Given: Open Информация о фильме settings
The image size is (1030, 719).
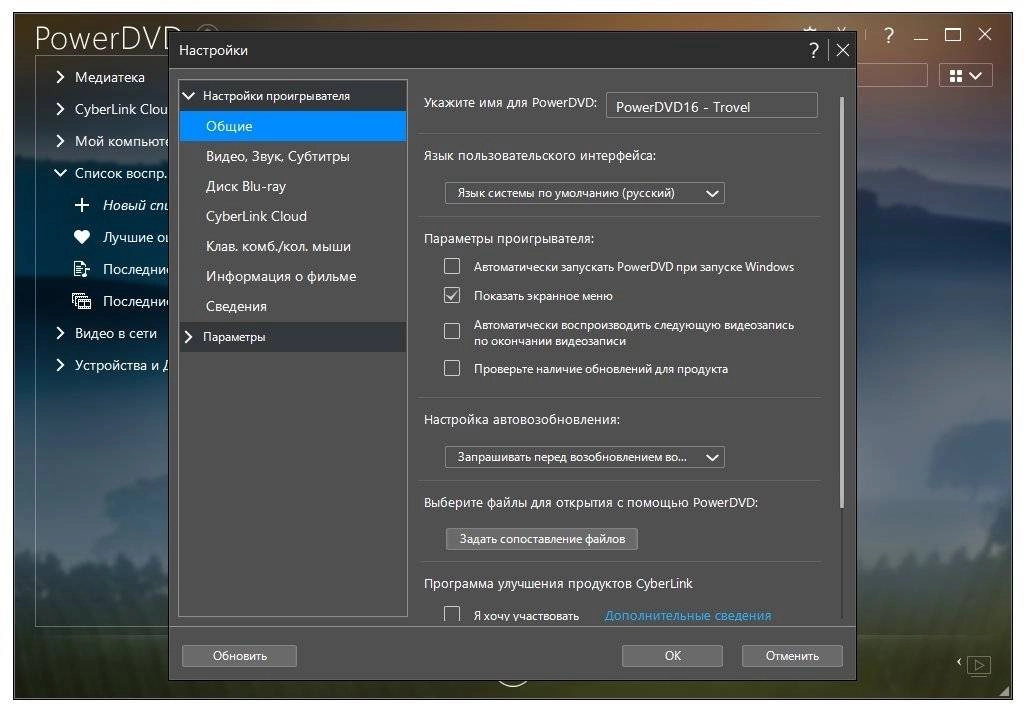Looking at the screenshot, I should pyautogui.click(x=293, y=276).
